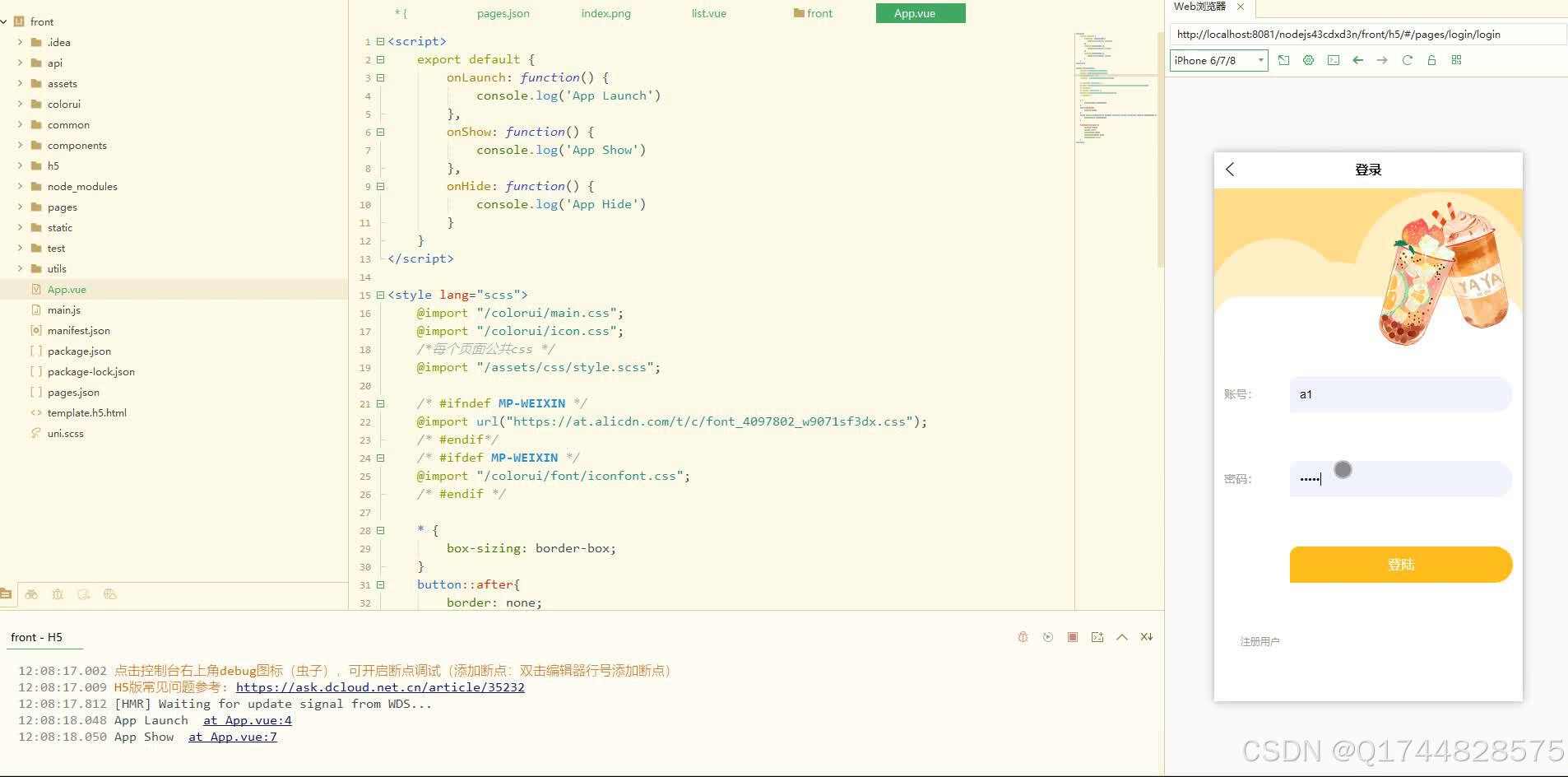Fold the ifndef comment at line 21

380,403
